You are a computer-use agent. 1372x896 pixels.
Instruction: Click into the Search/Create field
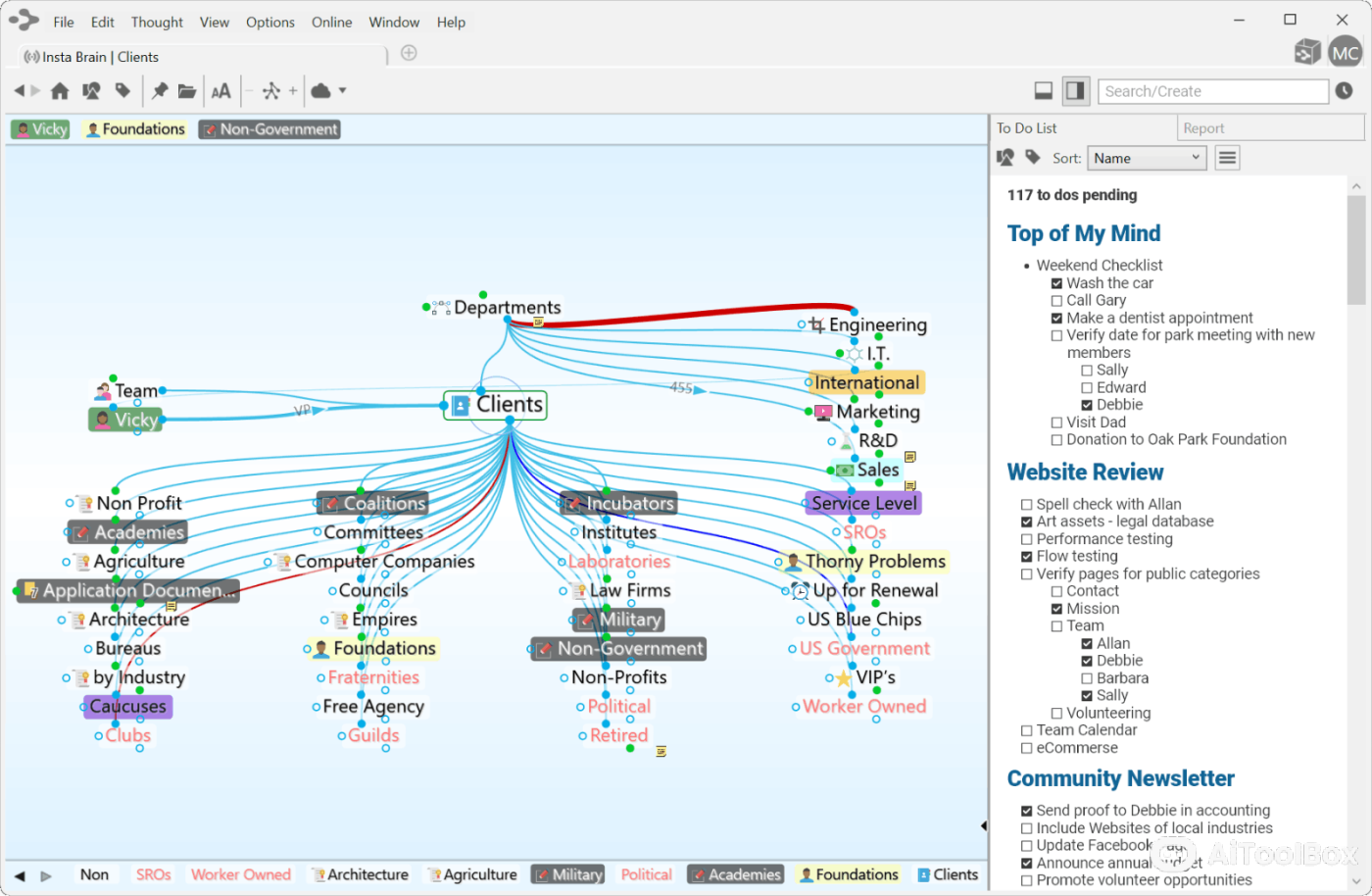coord(1212,91)
